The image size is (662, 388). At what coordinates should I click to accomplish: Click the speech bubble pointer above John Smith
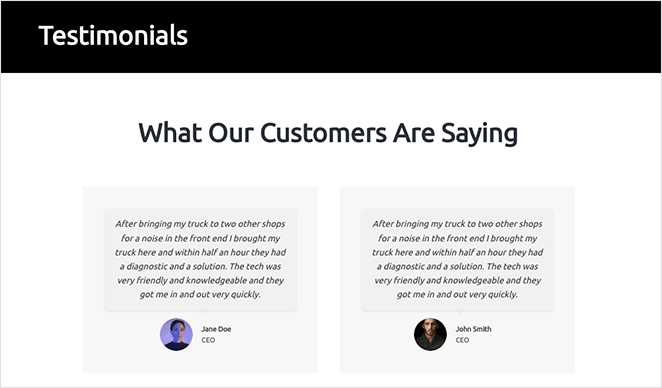461,313
